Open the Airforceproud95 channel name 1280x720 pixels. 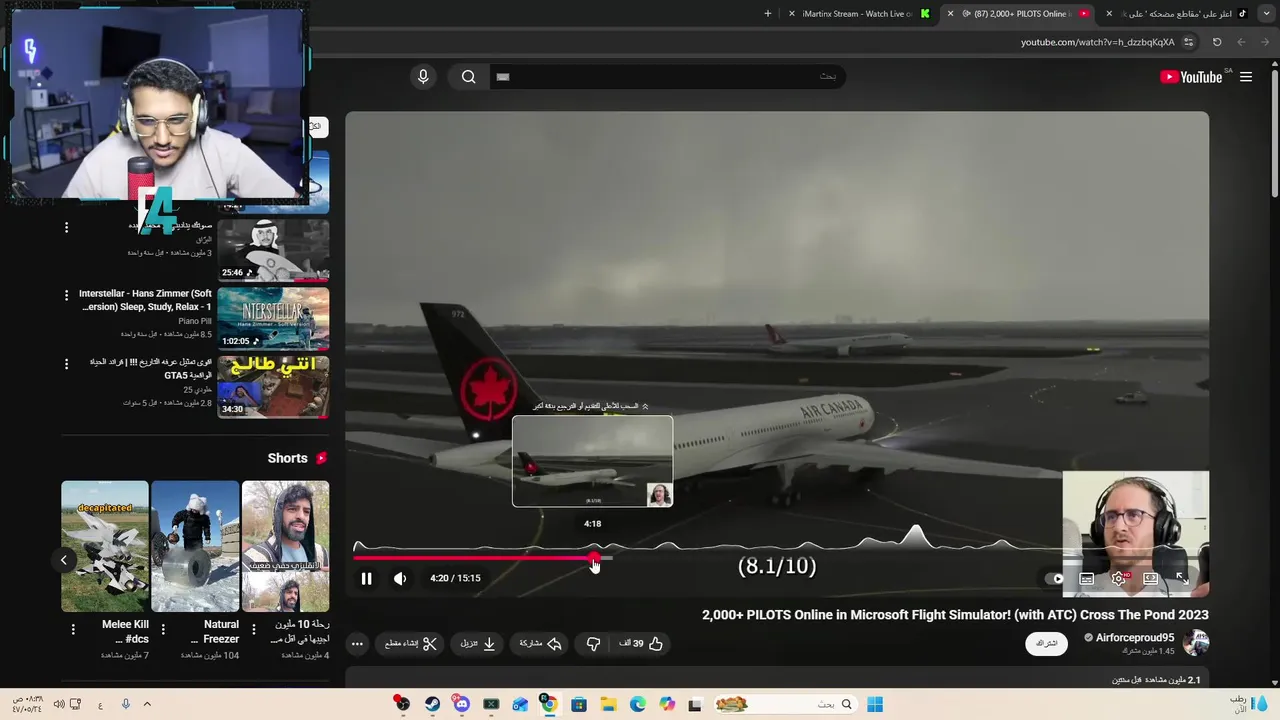[x=1134, y=638]
